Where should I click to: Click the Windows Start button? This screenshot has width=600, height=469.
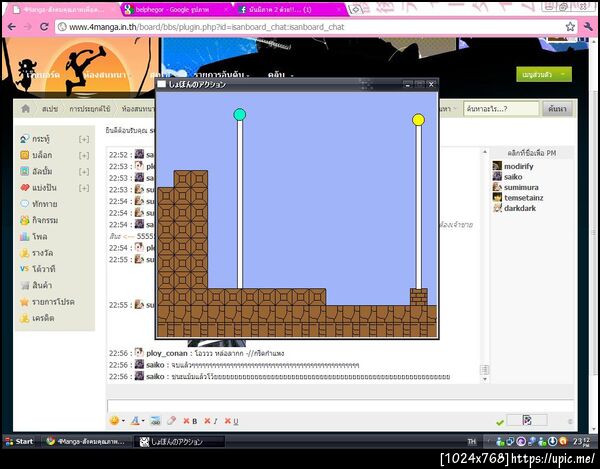pos(19,441)
